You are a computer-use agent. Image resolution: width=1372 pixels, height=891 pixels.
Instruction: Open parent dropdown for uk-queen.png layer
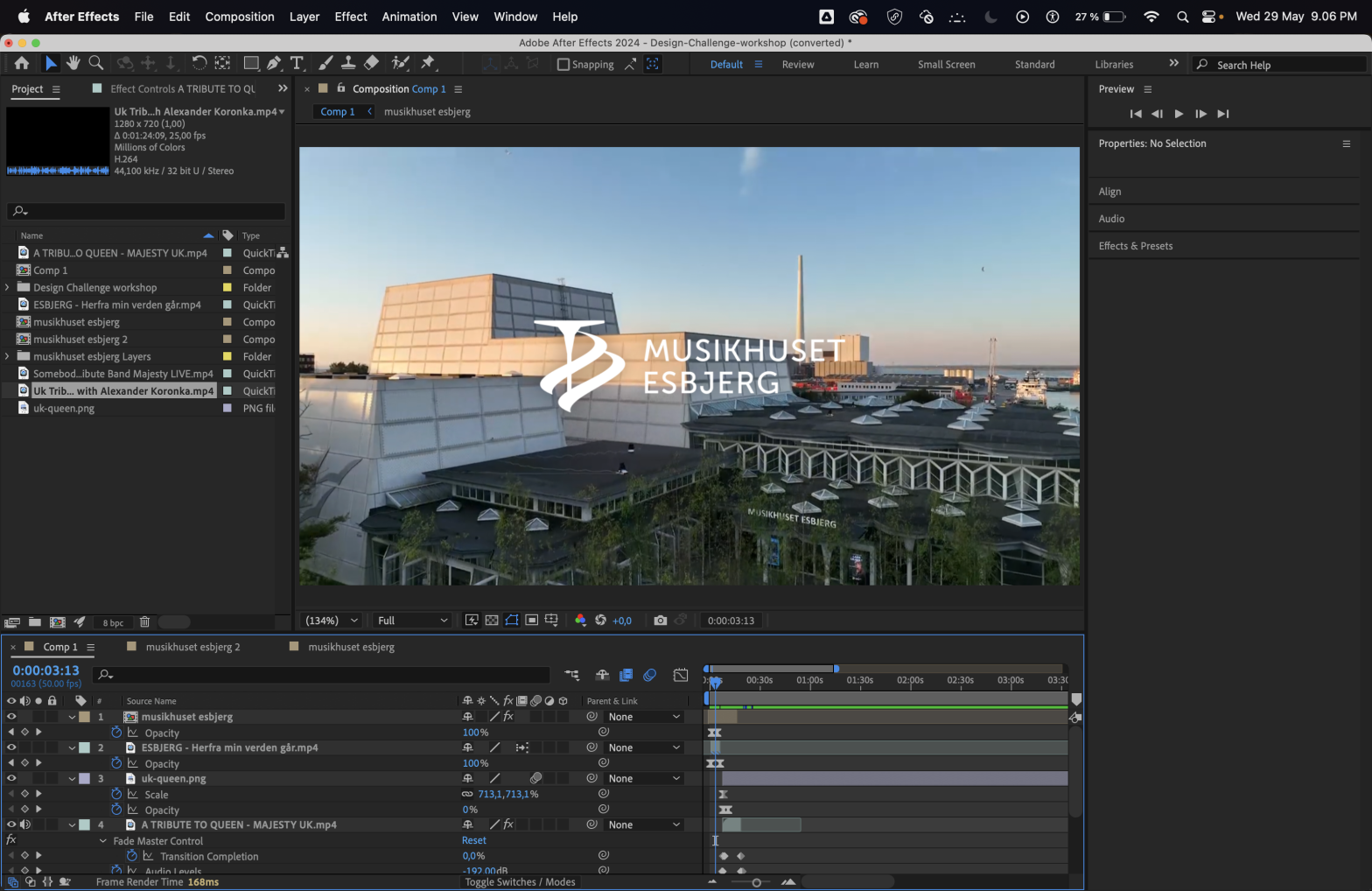(x=644, y=778)
